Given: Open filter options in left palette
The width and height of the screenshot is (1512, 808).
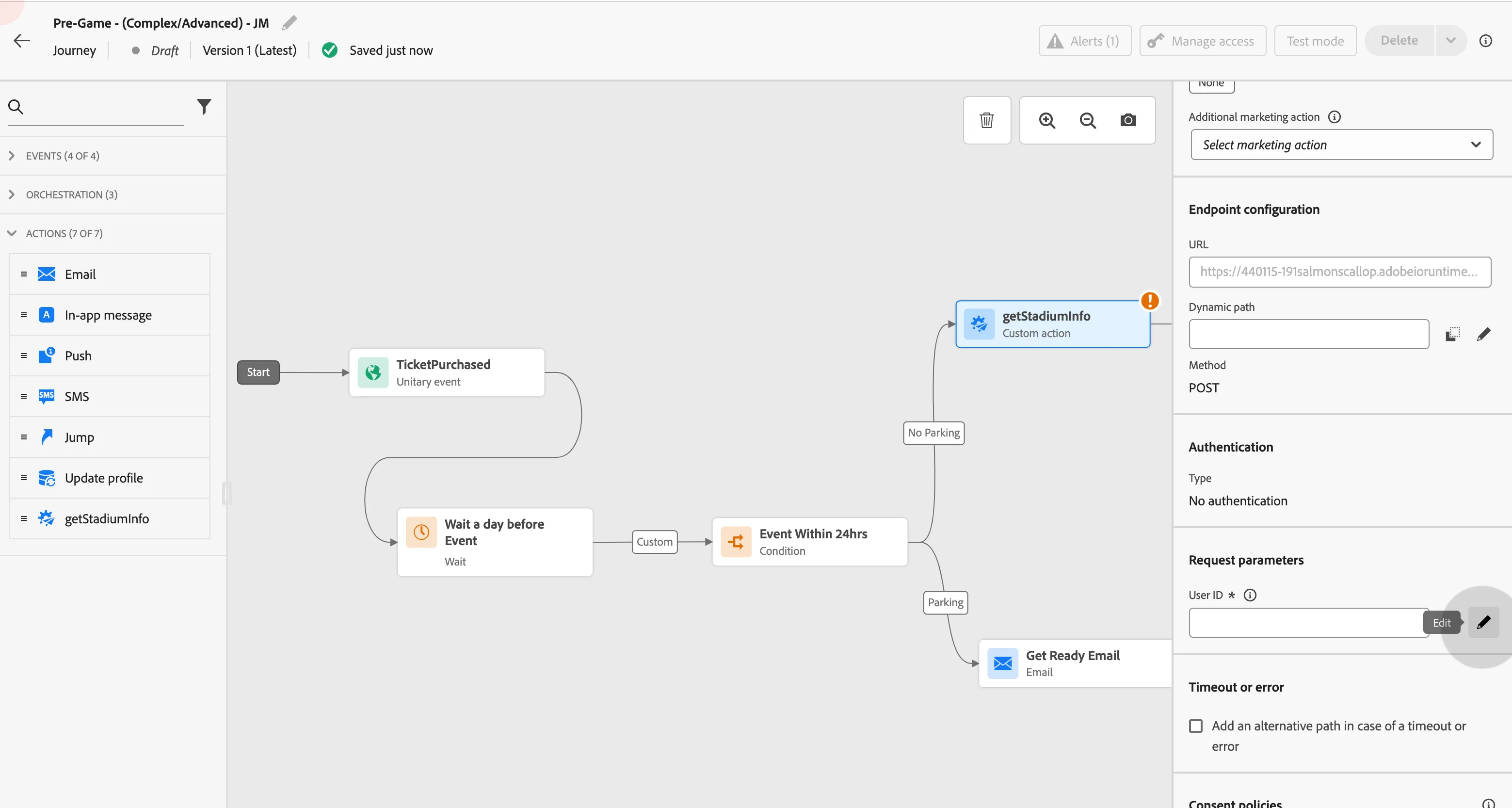Looking at the screenshot, I should [x=204, y=106].
